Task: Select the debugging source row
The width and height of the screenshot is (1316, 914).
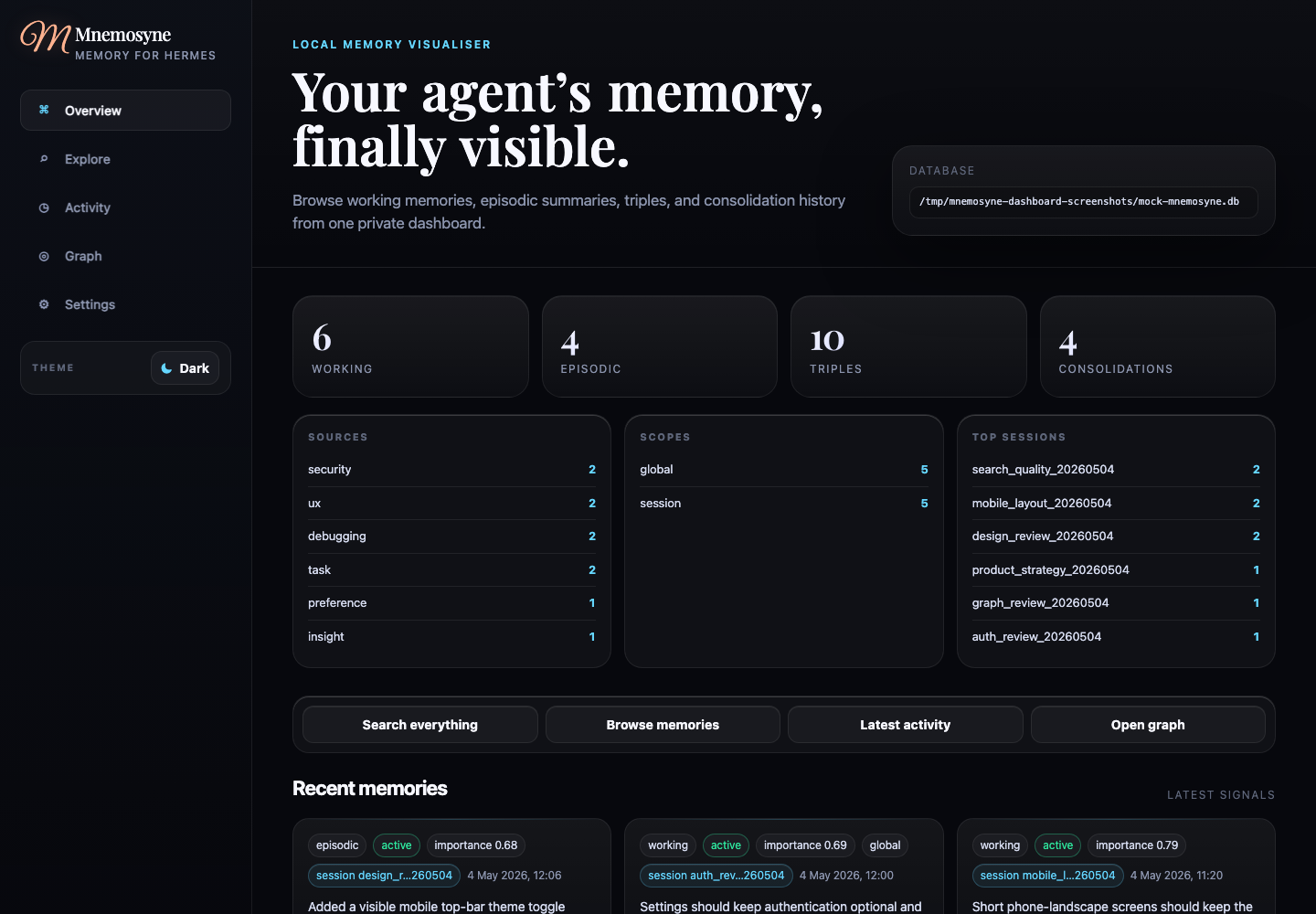Action: pyautogui.click(x=451, y=537)
